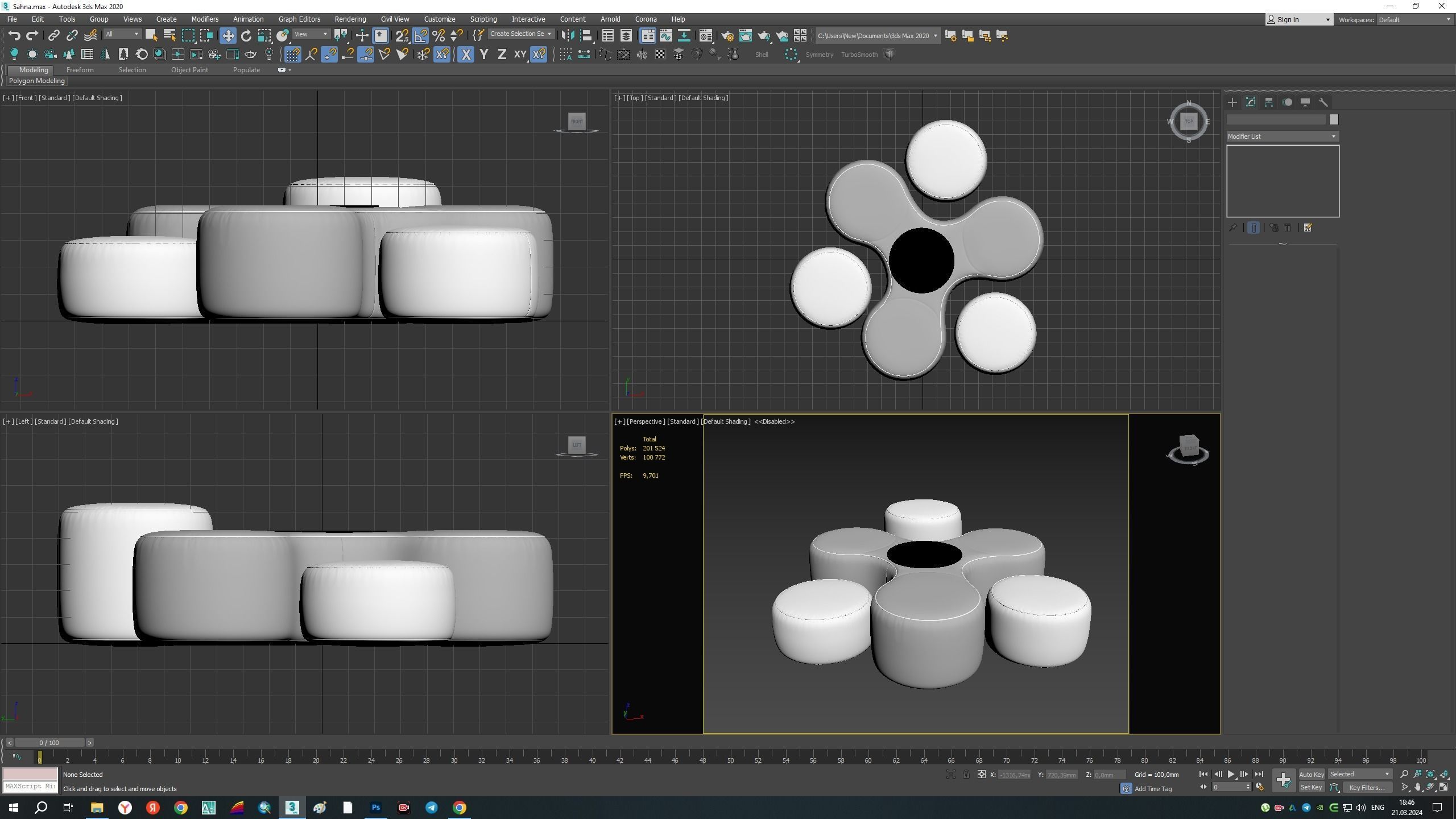
Task: Open the Curve Editor icon
Action: [666, 36]
